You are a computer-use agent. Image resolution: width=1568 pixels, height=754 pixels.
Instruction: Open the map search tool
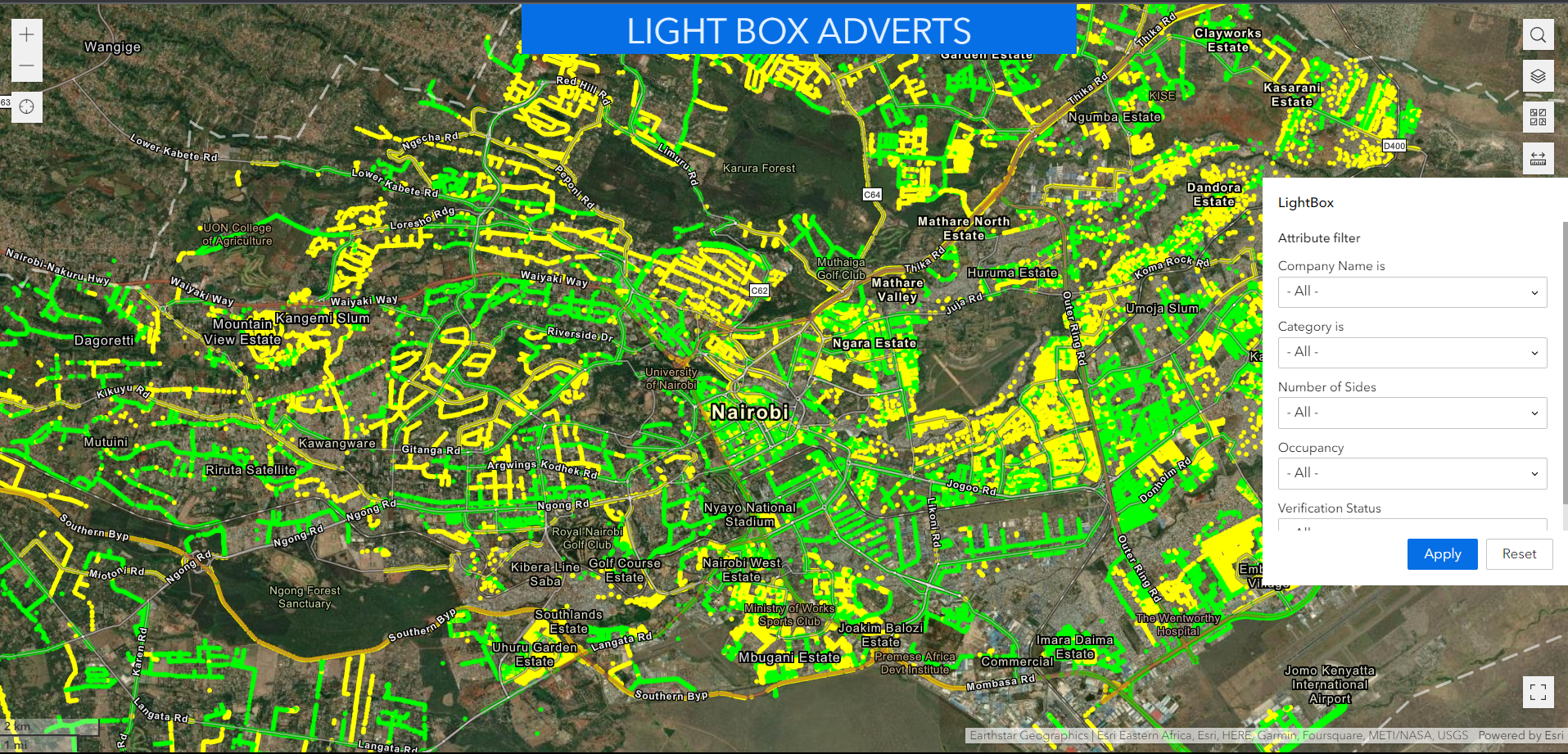[x=1538, y=34]
